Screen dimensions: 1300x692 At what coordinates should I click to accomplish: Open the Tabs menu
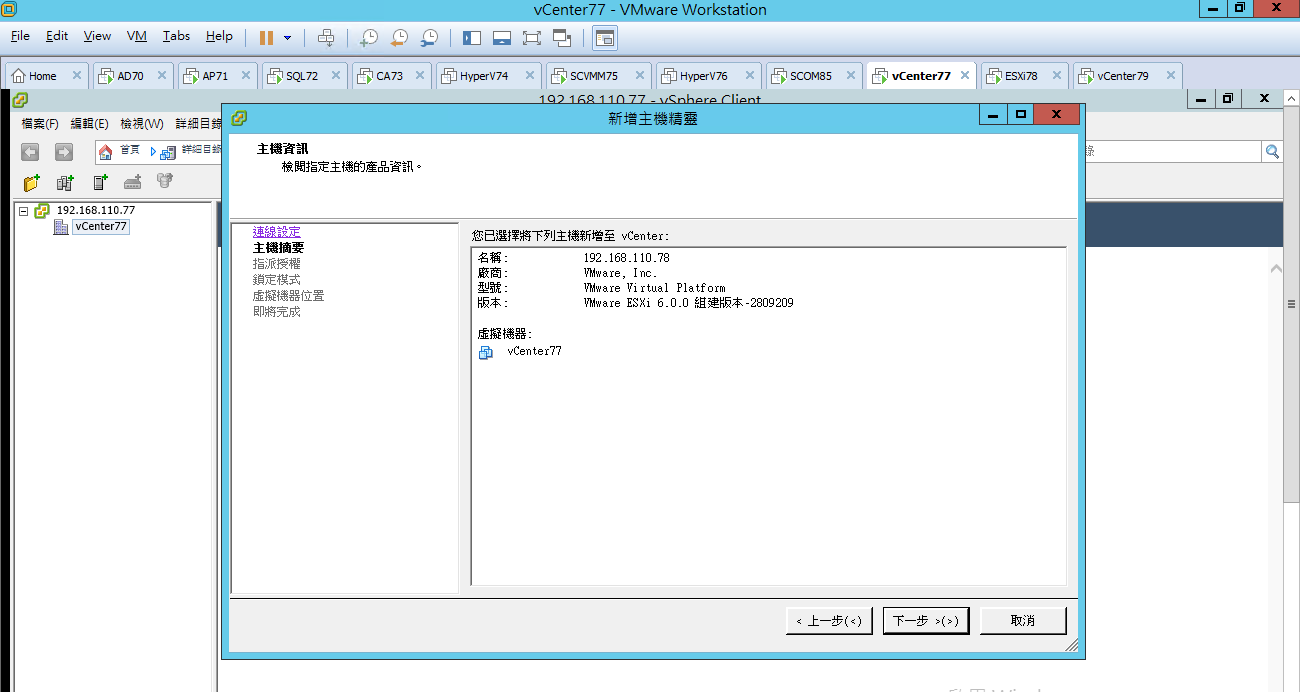[x=176, y=36]
